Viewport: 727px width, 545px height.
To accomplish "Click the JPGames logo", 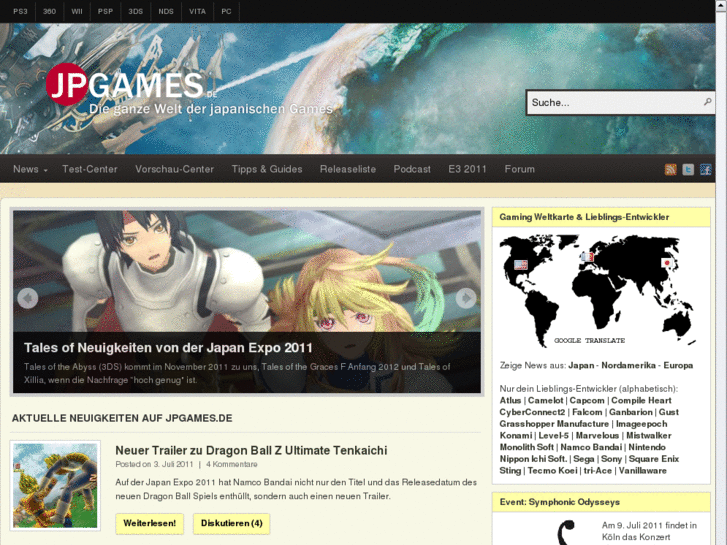I will click(x=132, y=85).
